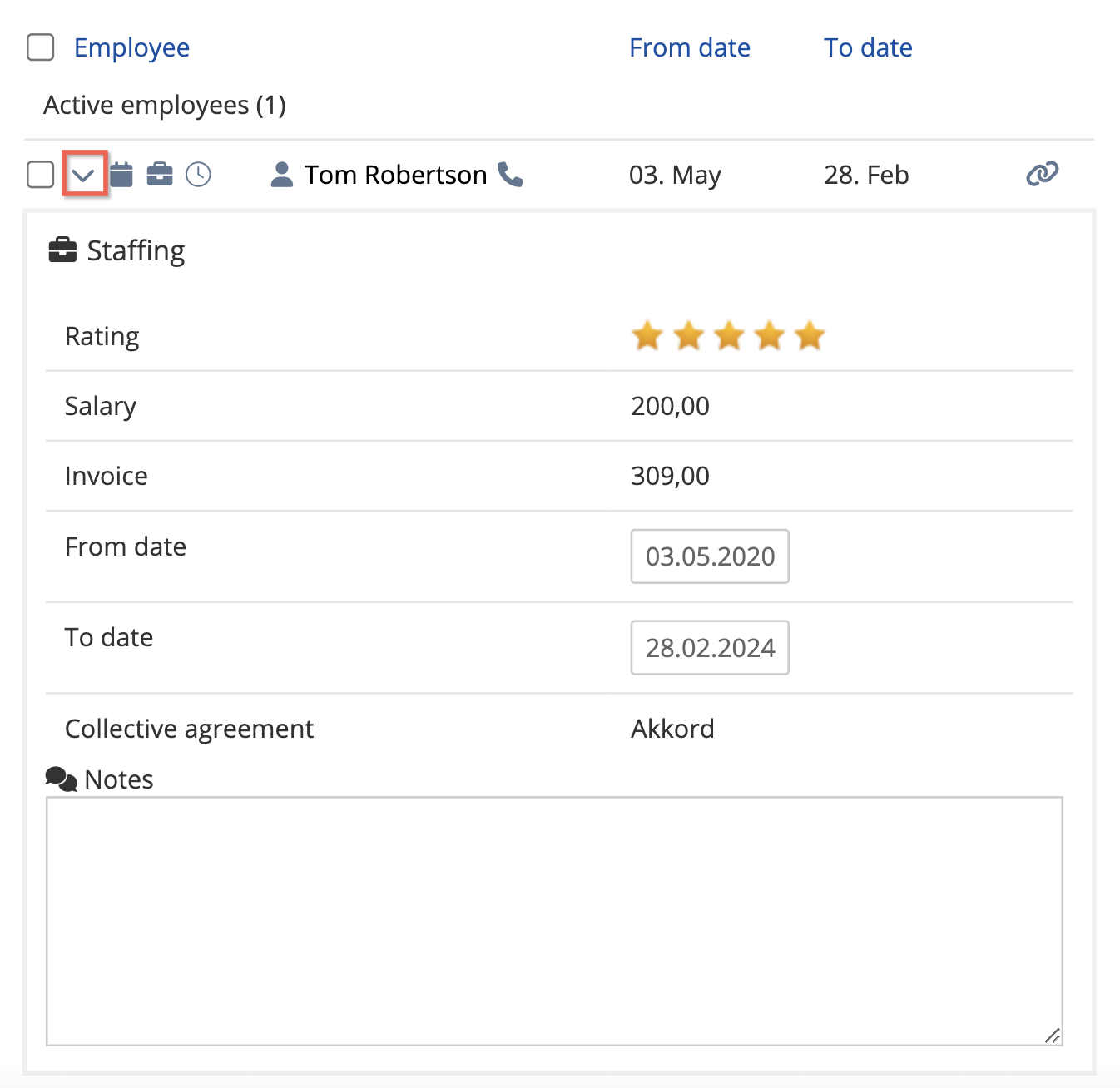Sort by the Employee column header
Screen dimensions: 1120x1088
tap(131, 47)
